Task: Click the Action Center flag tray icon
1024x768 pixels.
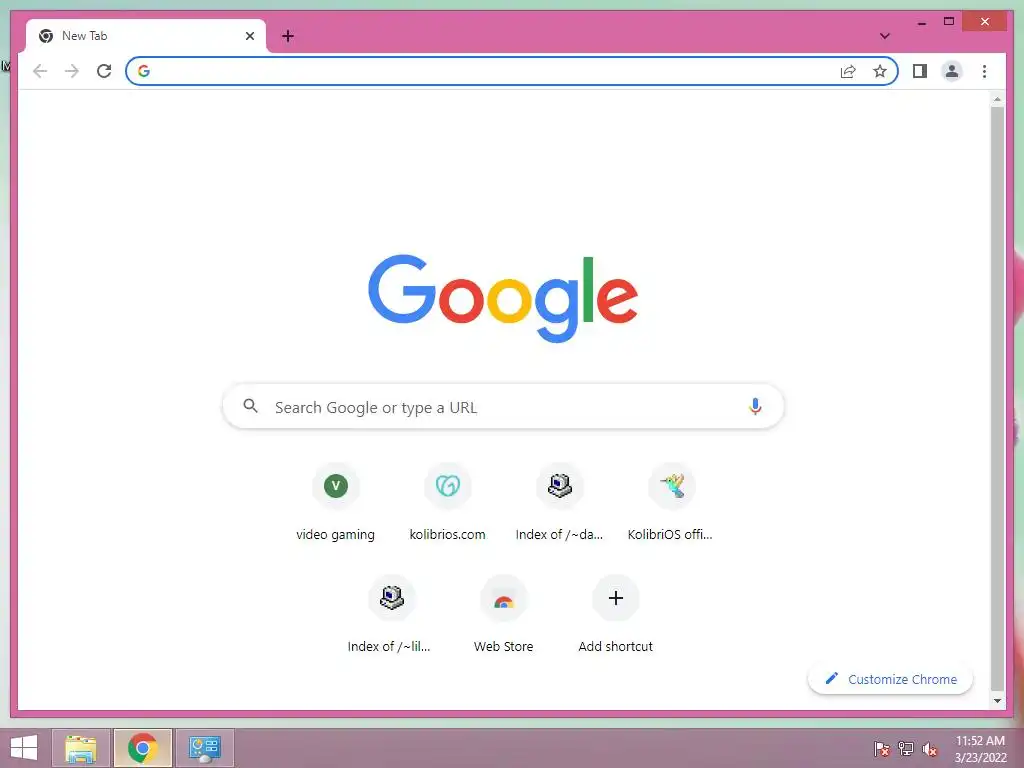Action: coord(882,748)
